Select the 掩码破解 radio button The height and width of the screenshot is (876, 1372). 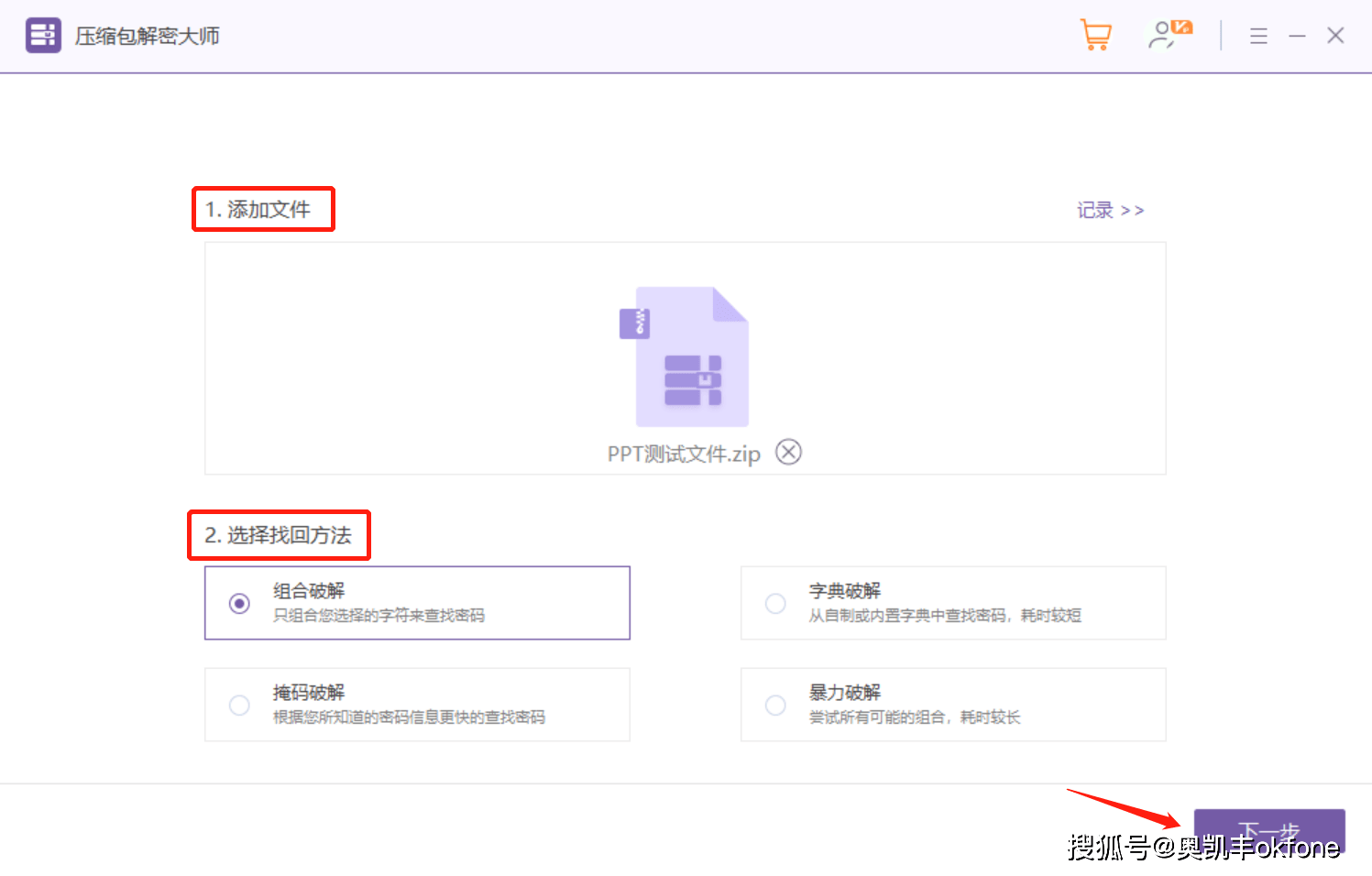[239, 705]
